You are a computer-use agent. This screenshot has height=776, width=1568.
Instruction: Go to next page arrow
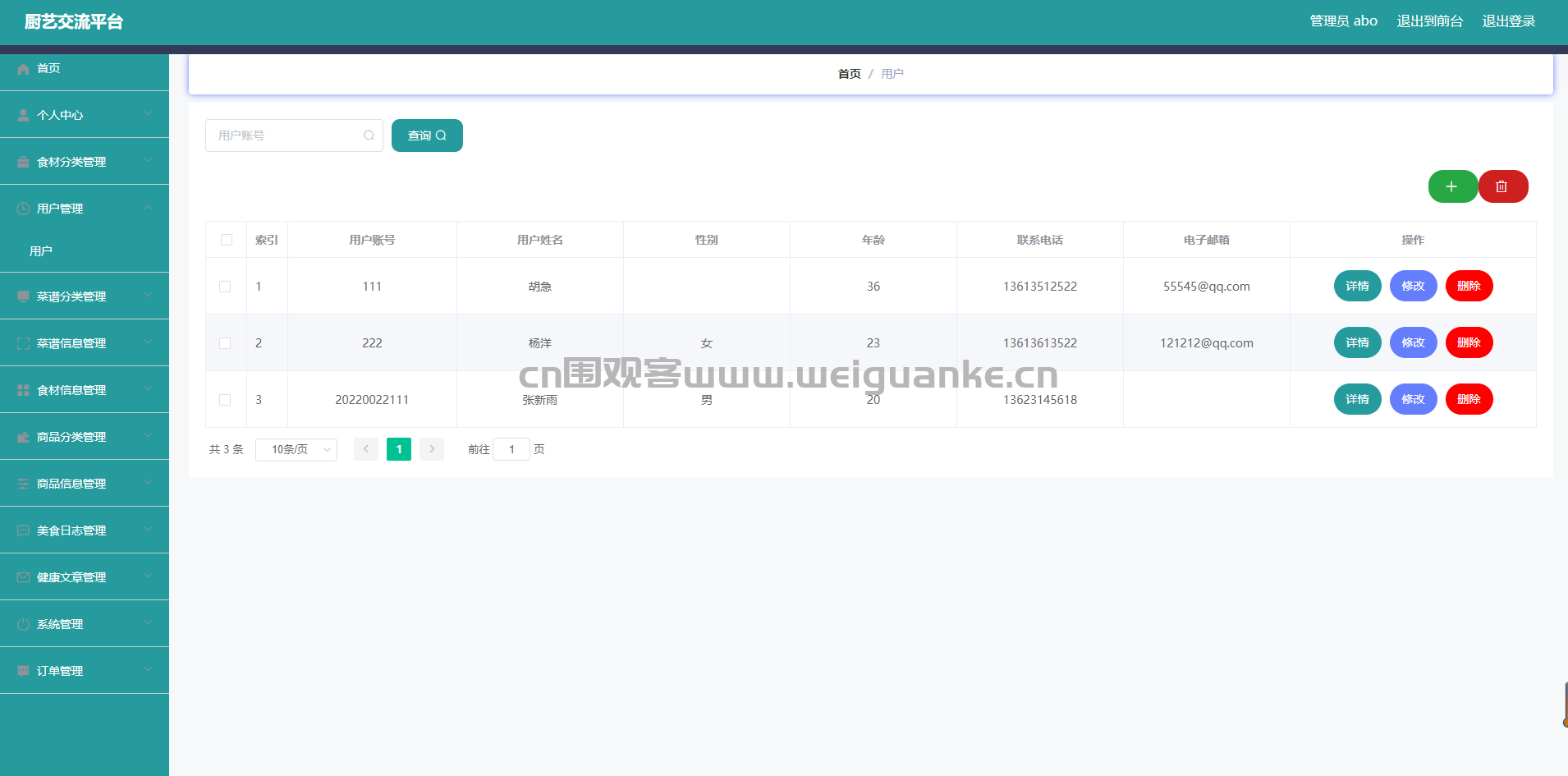coord(432,449)
